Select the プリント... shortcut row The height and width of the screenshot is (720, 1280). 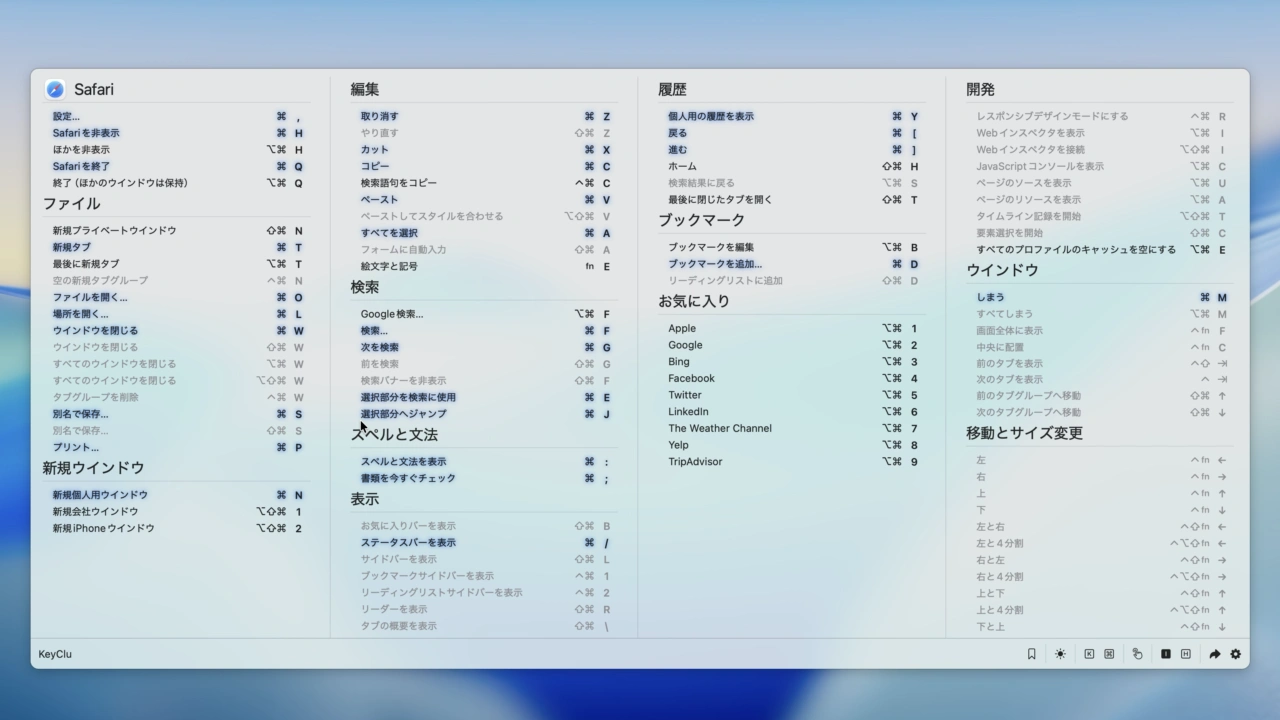coord(178,447)
